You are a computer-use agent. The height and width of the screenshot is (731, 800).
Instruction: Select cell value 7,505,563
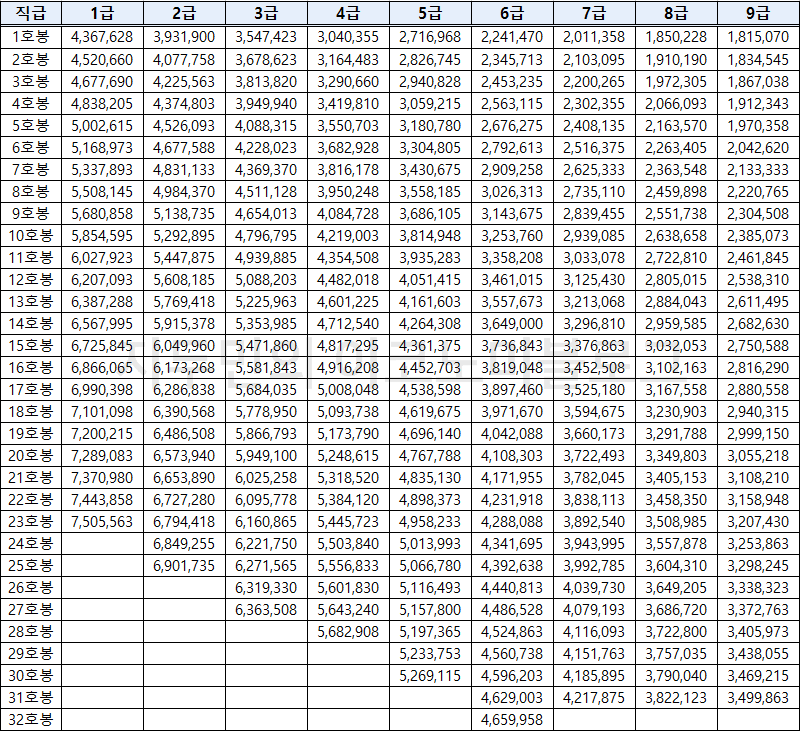click(x=102, y=521)
